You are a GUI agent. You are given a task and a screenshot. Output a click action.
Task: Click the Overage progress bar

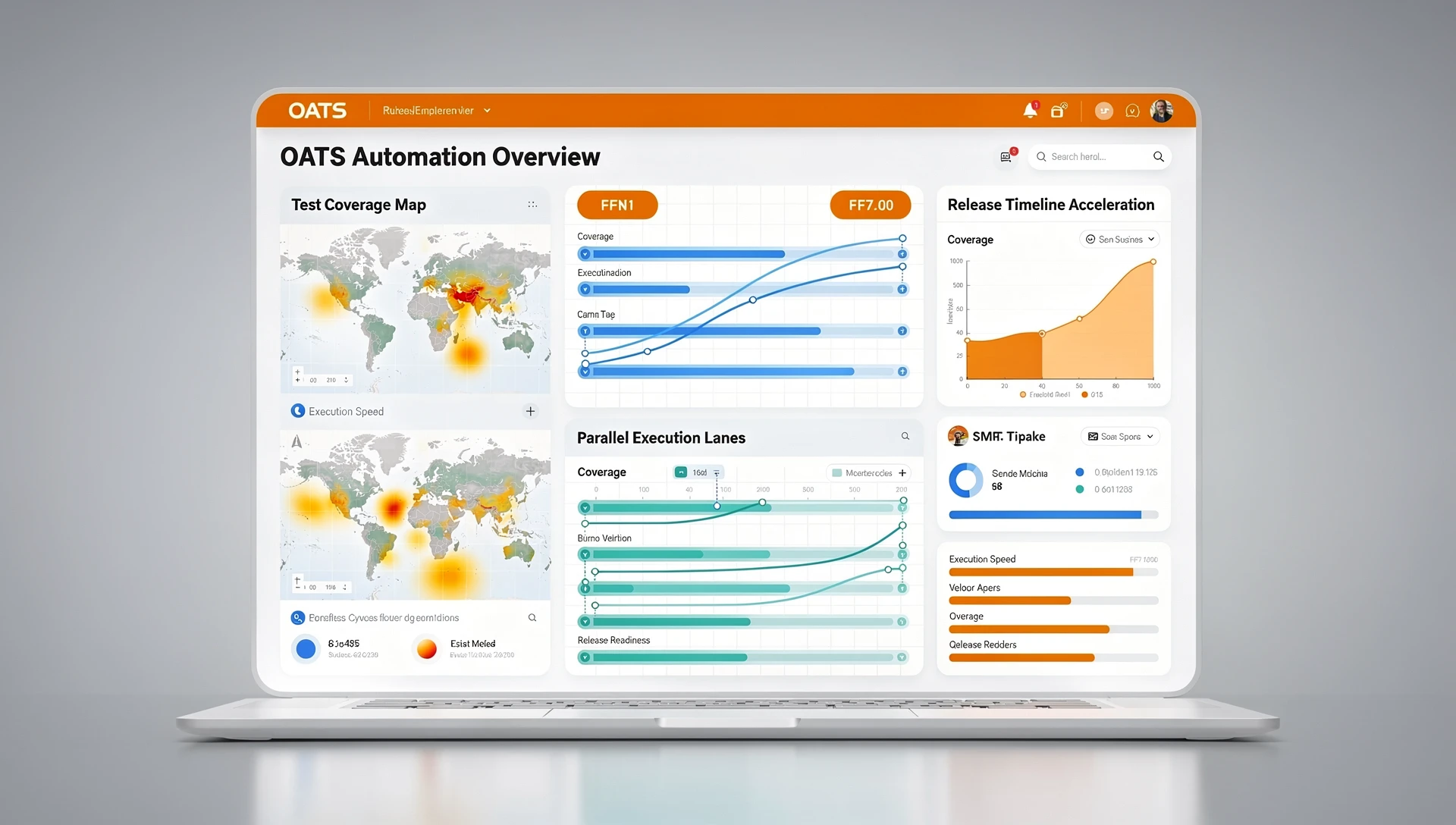tap(1053, 629)
